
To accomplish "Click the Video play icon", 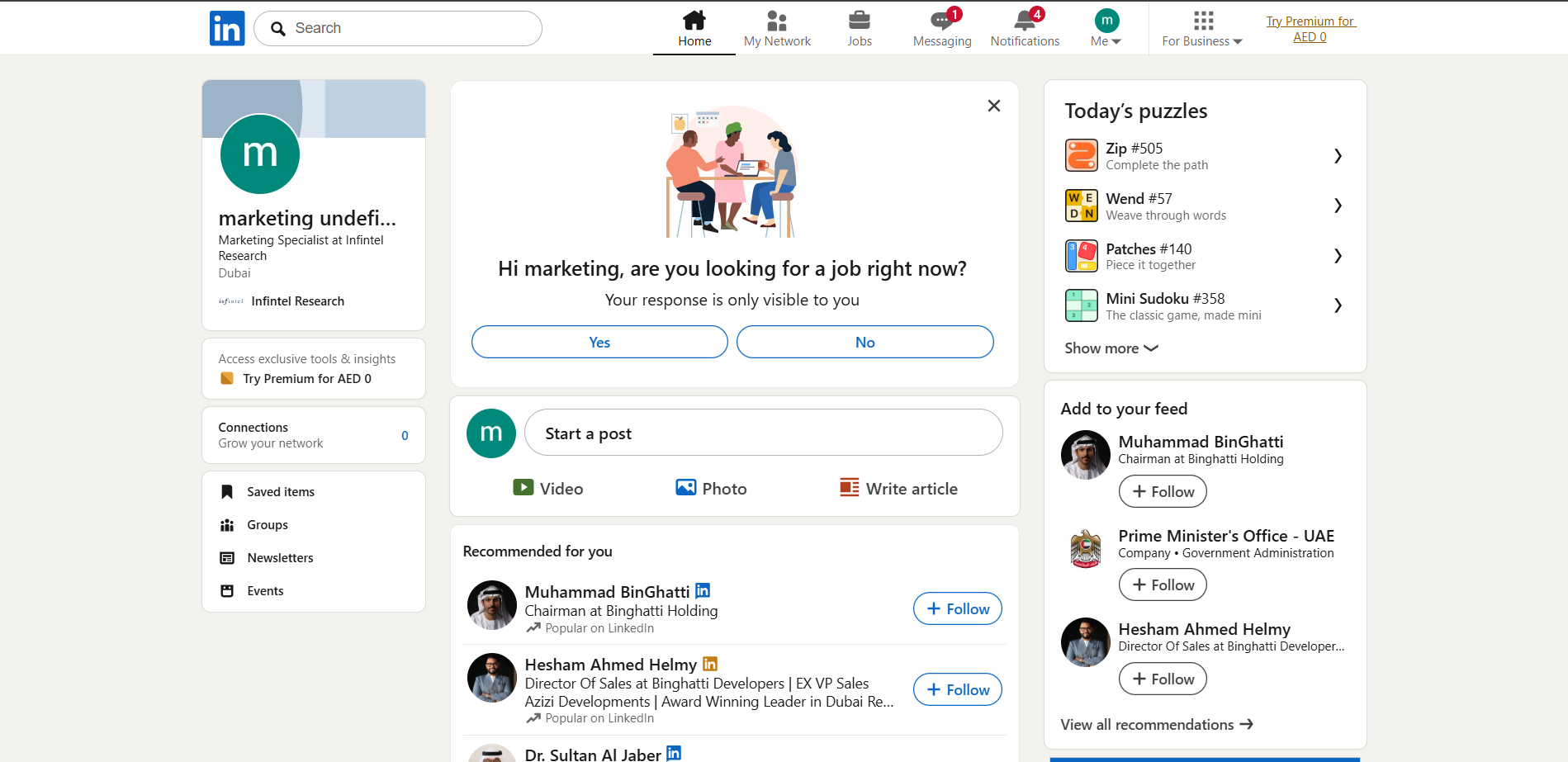I will point(523,487).
